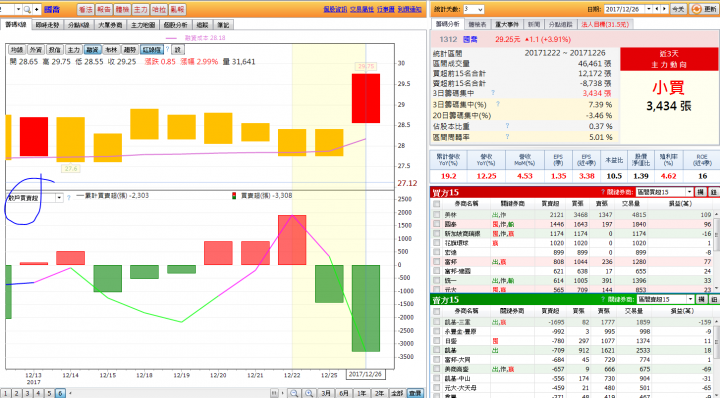Open the 法人目標(31.5元) tab
Viewport: 720px width, 398px height.
(605, 24)
